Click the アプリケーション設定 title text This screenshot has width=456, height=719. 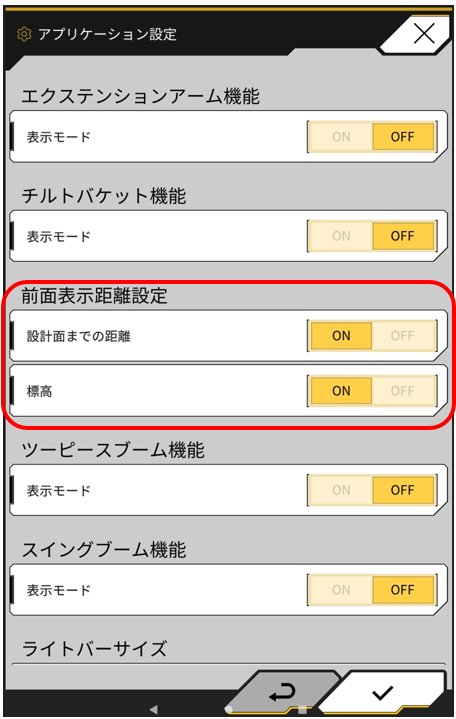click(107, 34)
